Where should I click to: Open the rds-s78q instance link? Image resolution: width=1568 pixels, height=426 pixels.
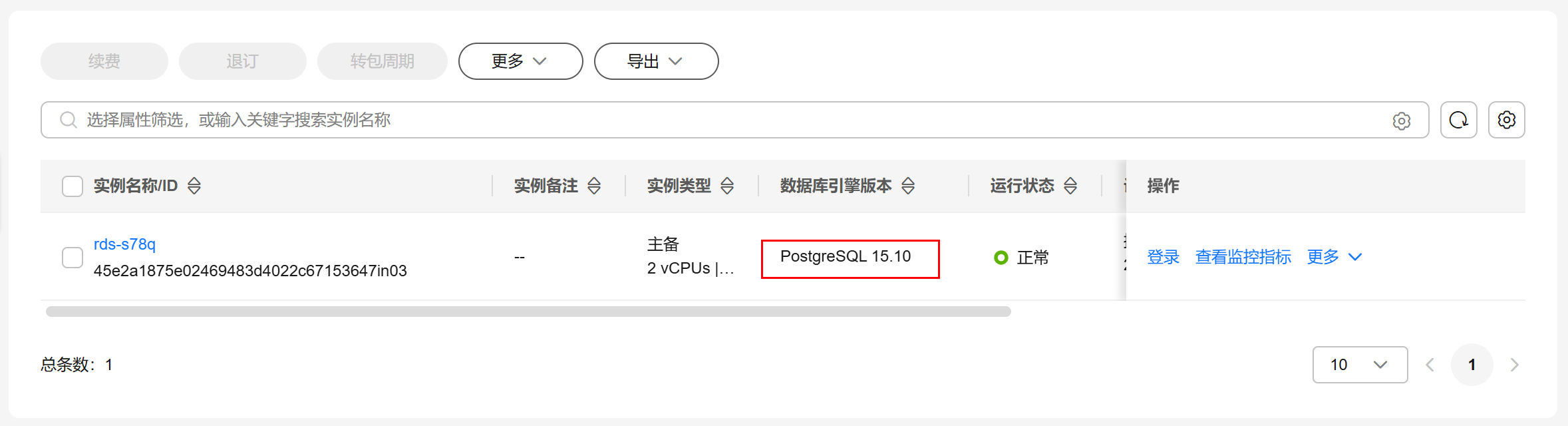point(124,244)
